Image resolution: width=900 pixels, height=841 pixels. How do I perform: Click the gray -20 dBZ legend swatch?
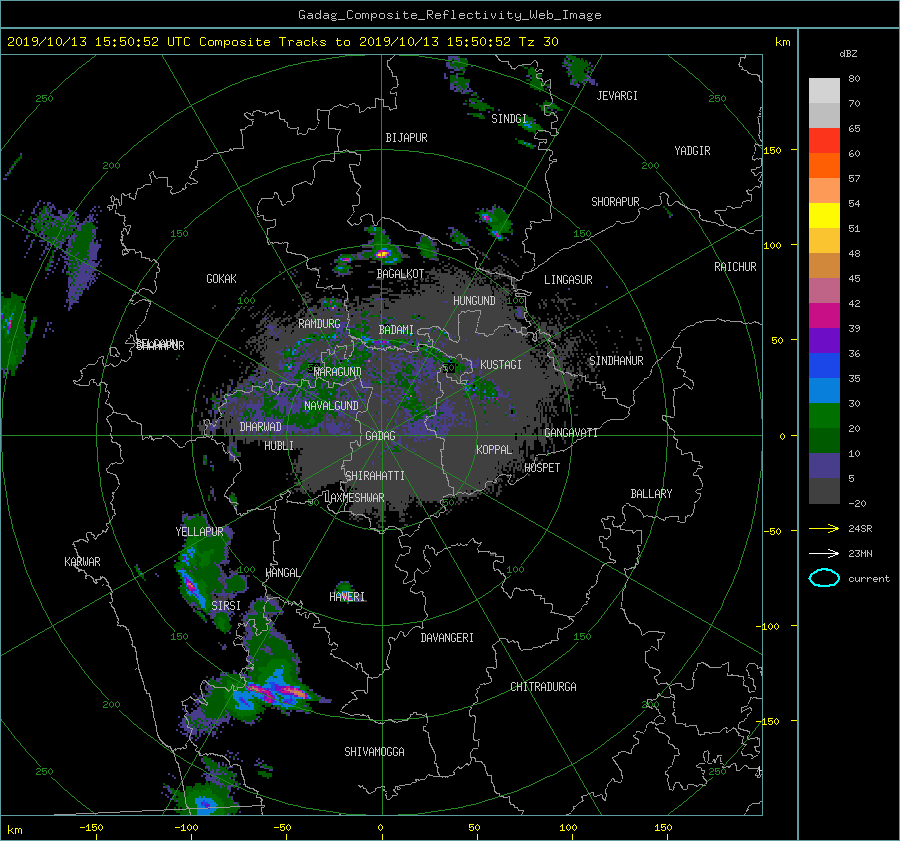click(824, 491)
